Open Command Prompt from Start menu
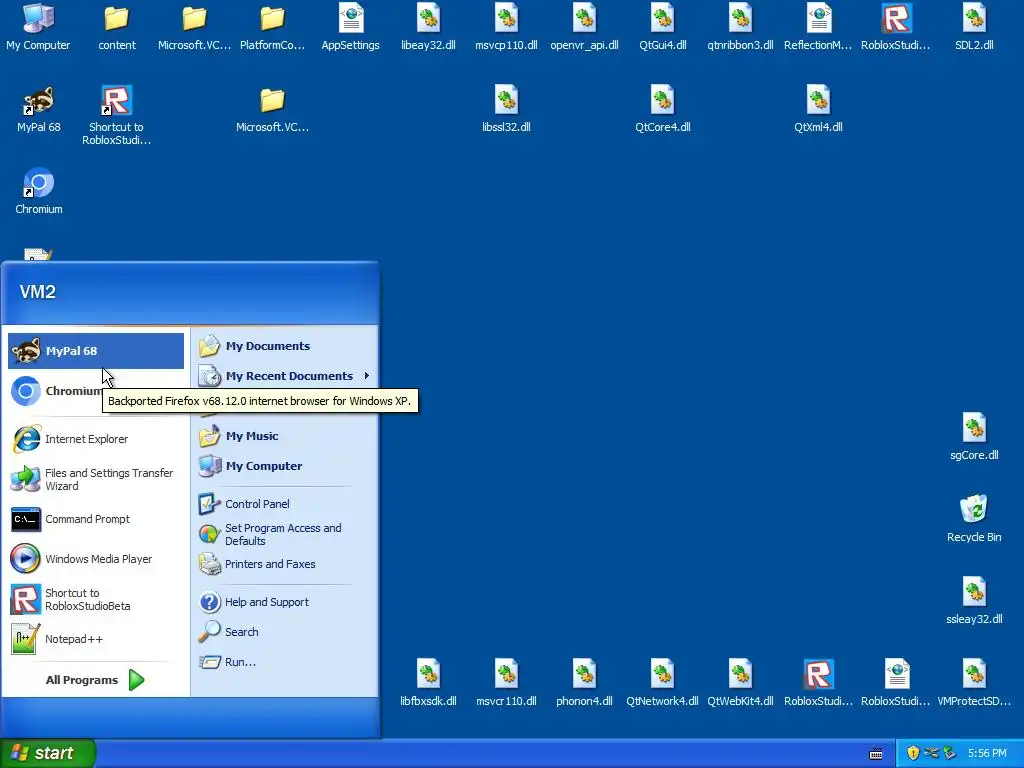The image size is (1024, 768). [96, 519]
